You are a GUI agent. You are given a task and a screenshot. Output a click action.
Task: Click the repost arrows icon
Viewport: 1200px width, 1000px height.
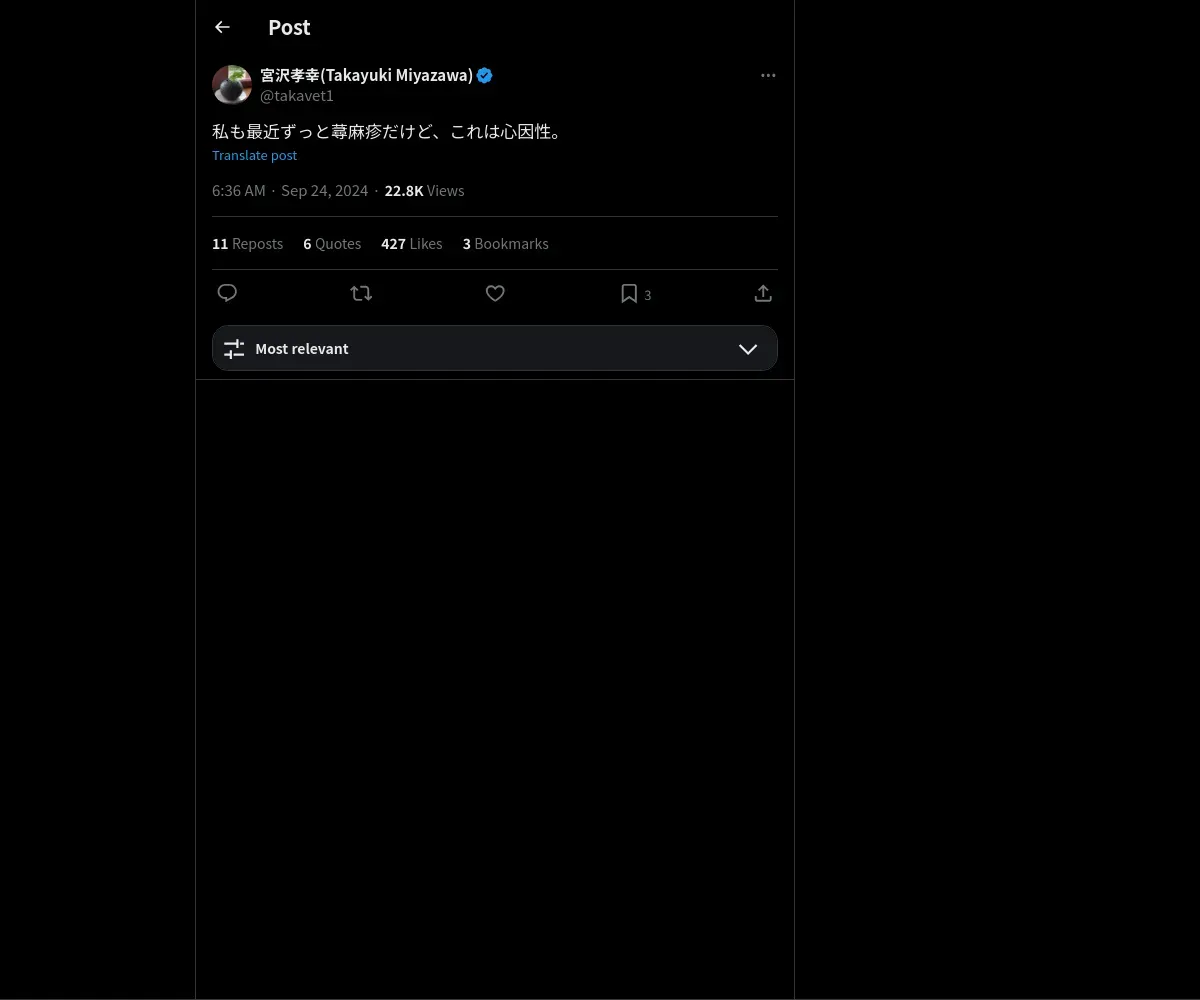pyautogui.click(x=361, y=293)
